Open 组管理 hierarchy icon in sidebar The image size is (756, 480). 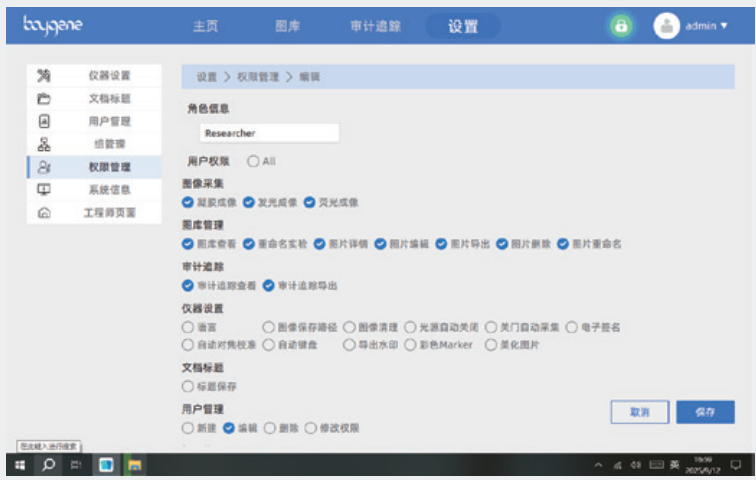coord(44,144)
